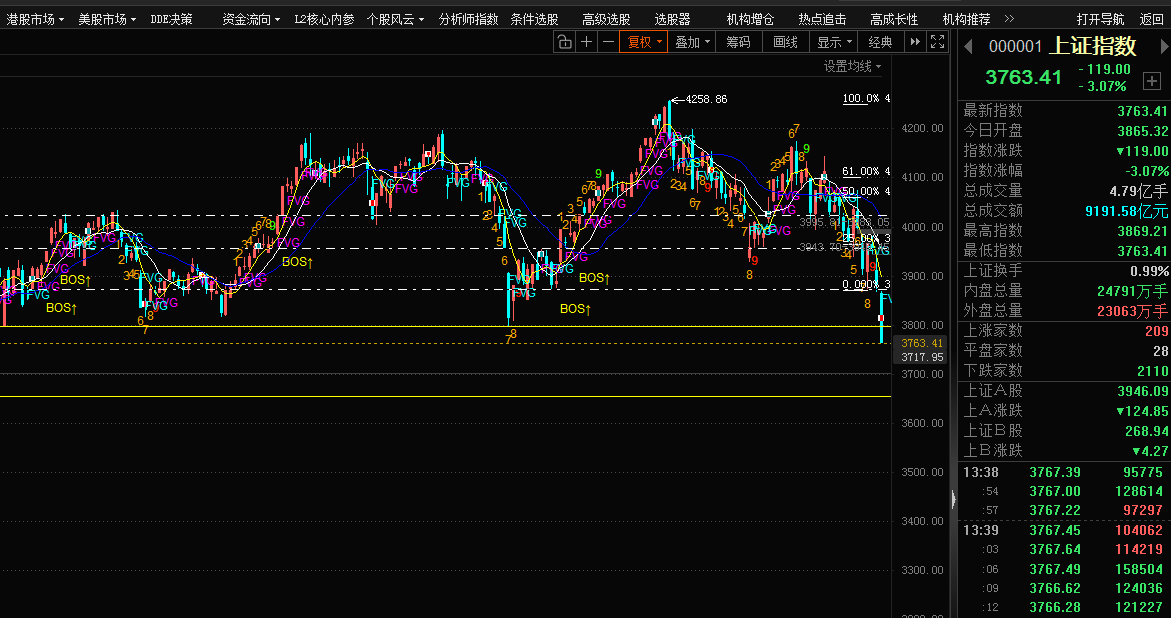Click 外盘总量 value 23063万手
This screenshot has width=1171, height=618.
pos(1131,311)
